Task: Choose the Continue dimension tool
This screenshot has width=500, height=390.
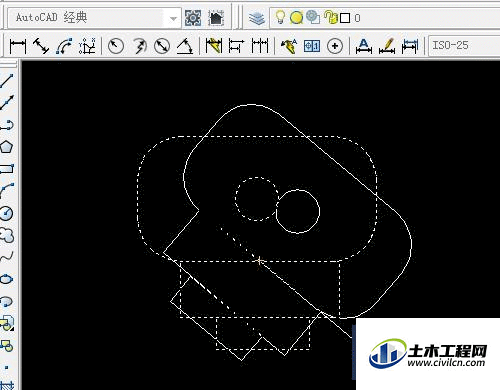Action: coord(260,46)
